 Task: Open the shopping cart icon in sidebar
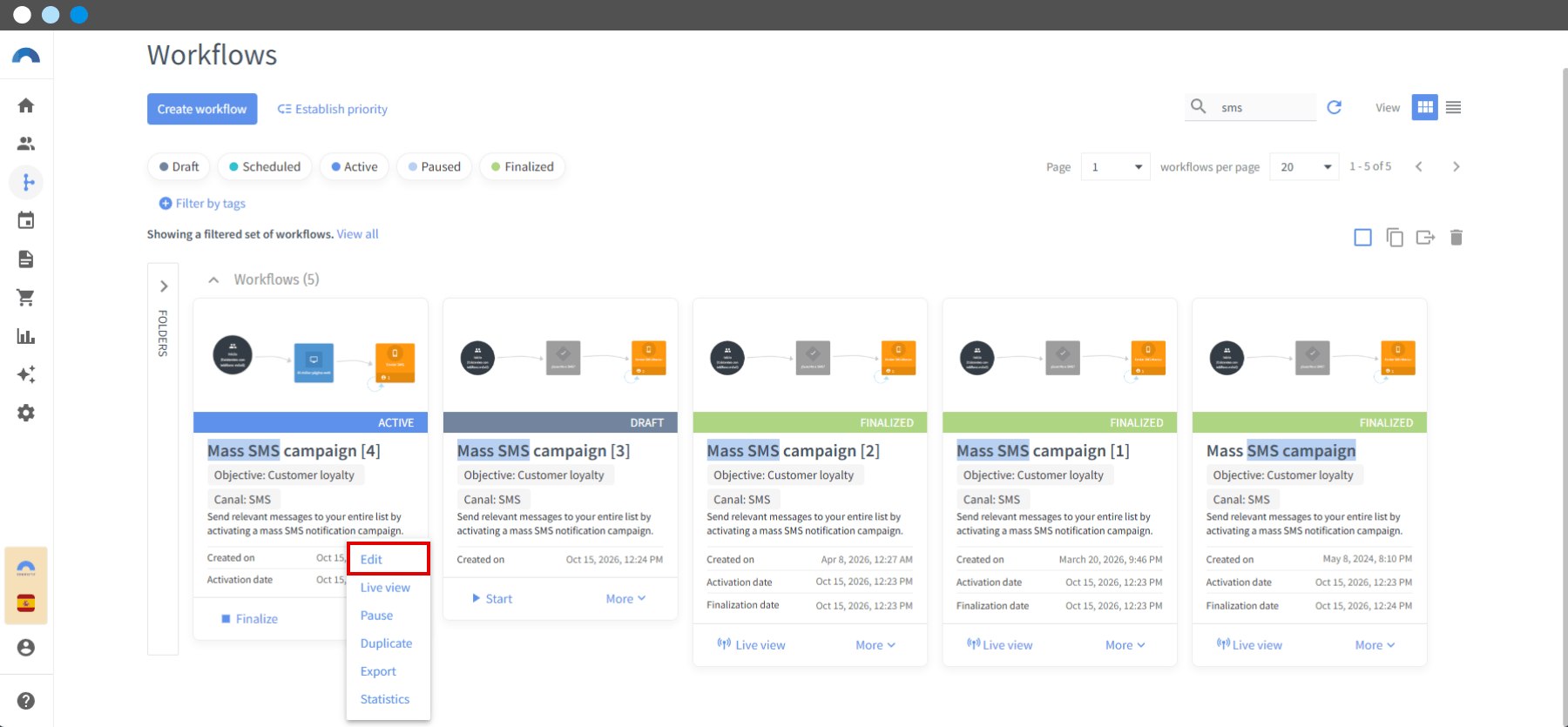pos(26,298)
